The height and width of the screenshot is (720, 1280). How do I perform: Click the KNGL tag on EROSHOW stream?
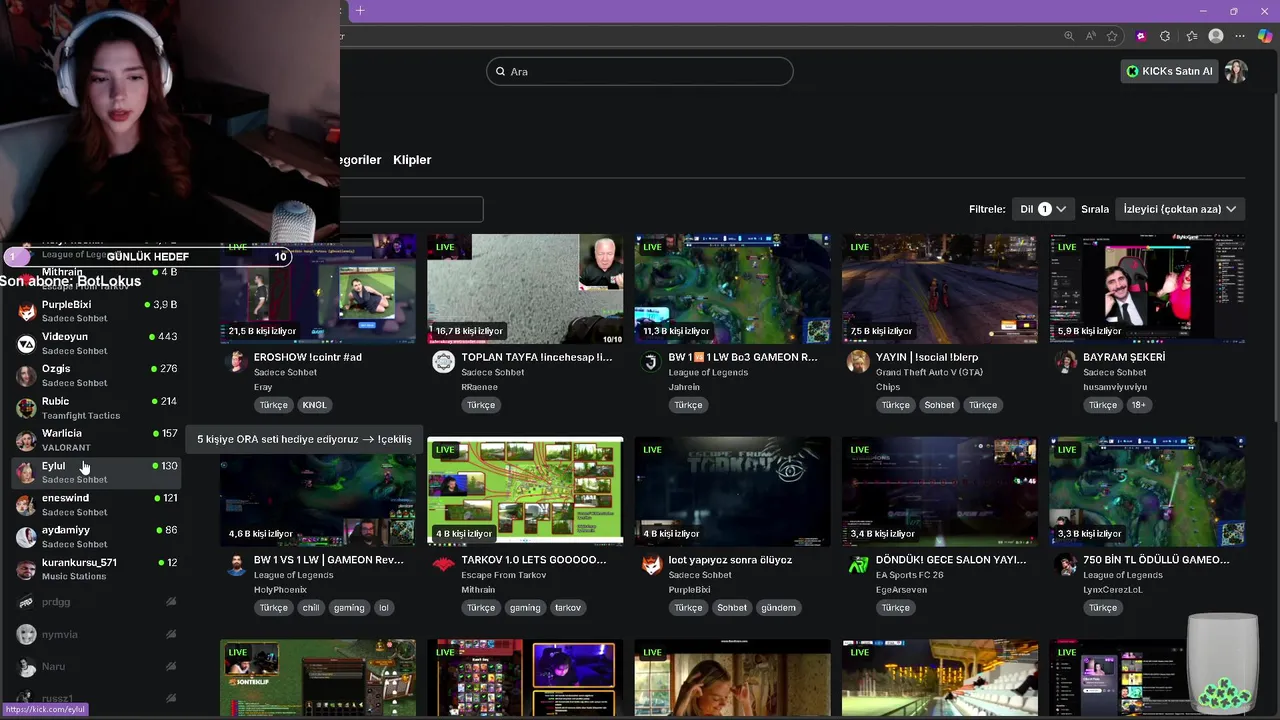point(314,405)
